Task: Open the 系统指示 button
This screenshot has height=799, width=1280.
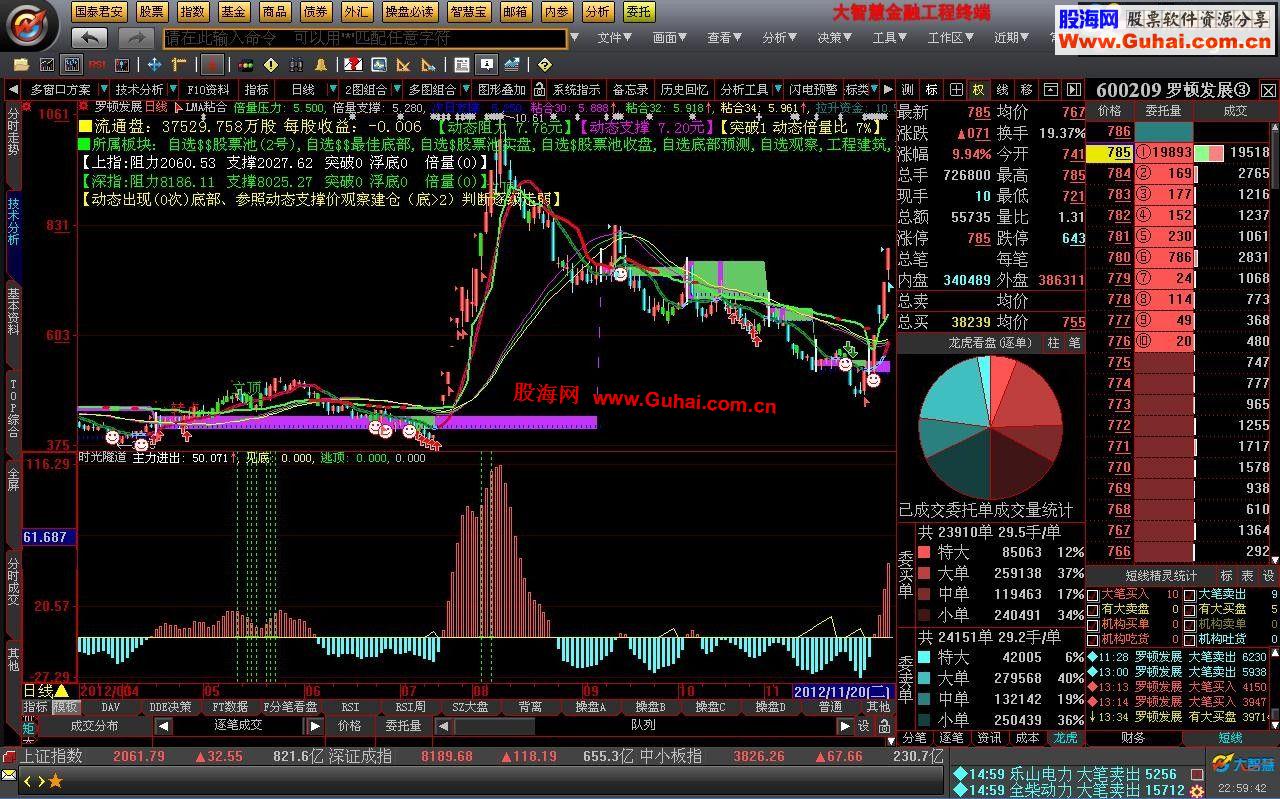Action: tap(577, 89)
